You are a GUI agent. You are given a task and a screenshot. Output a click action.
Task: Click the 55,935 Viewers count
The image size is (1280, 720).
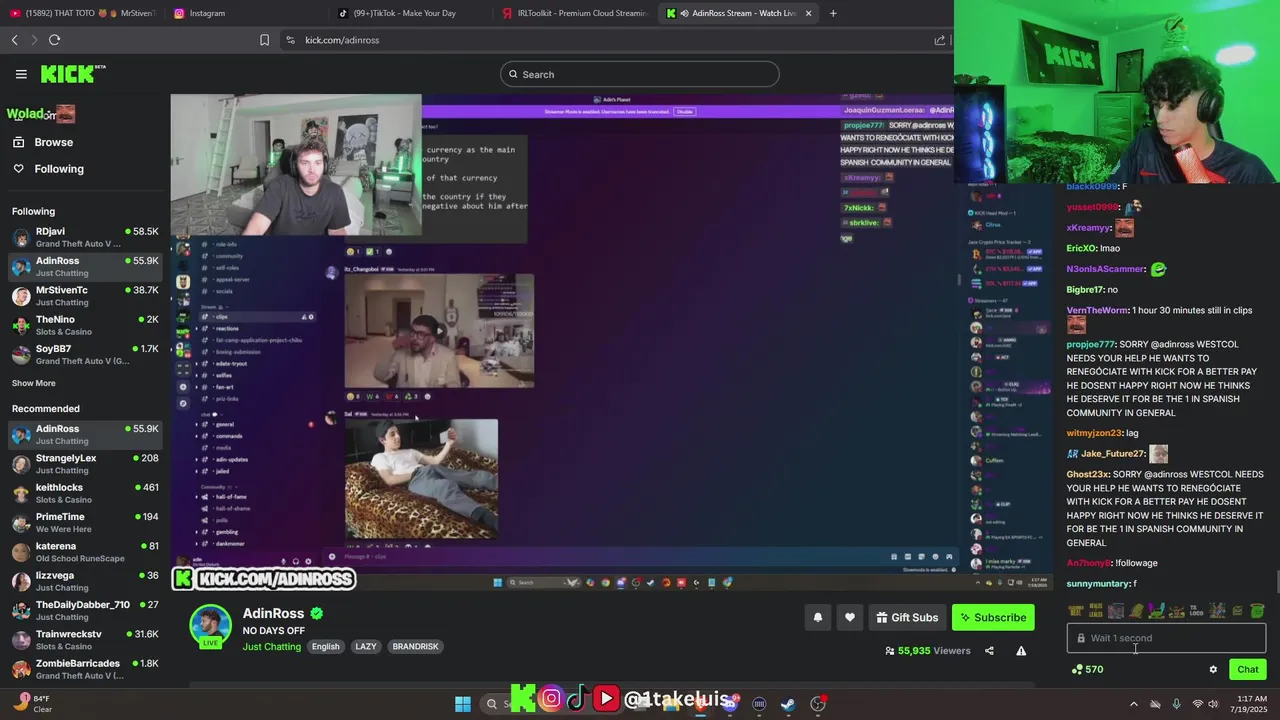(928, 651)
